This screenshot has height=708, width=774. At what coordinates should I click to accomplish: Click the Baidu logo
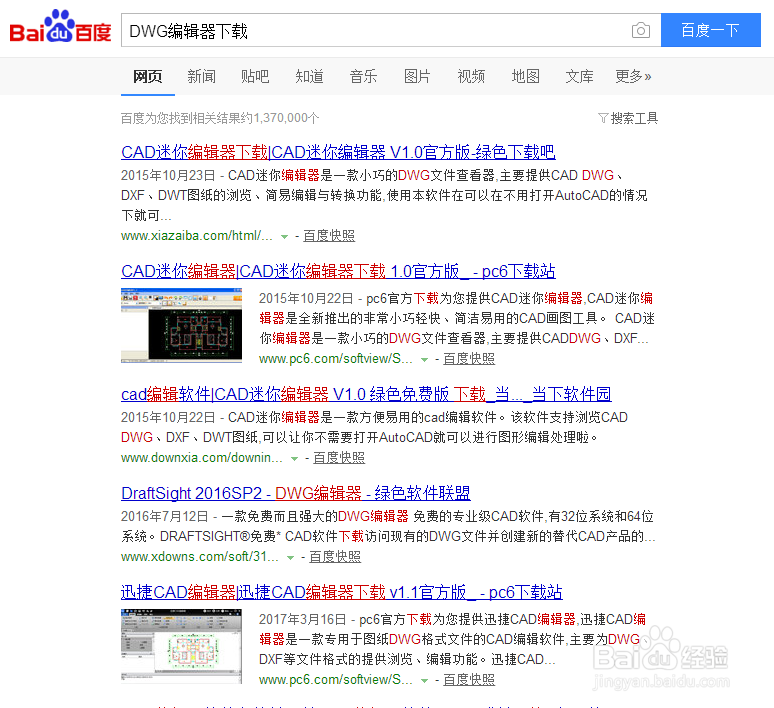60,27
